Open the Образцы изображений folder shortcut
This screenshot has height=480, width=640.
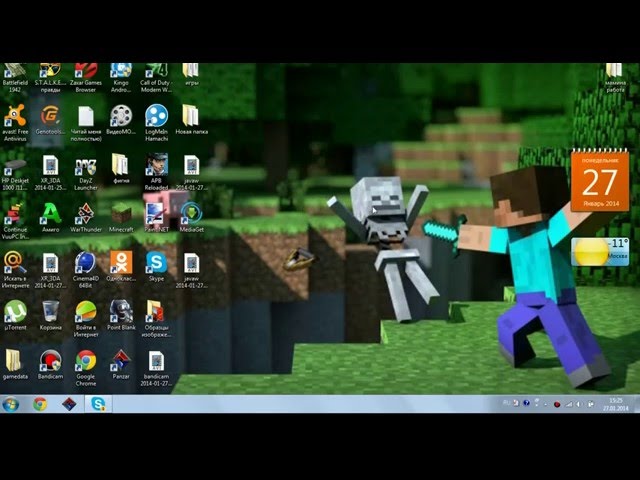pyautogui.click(x=156, y=318)
